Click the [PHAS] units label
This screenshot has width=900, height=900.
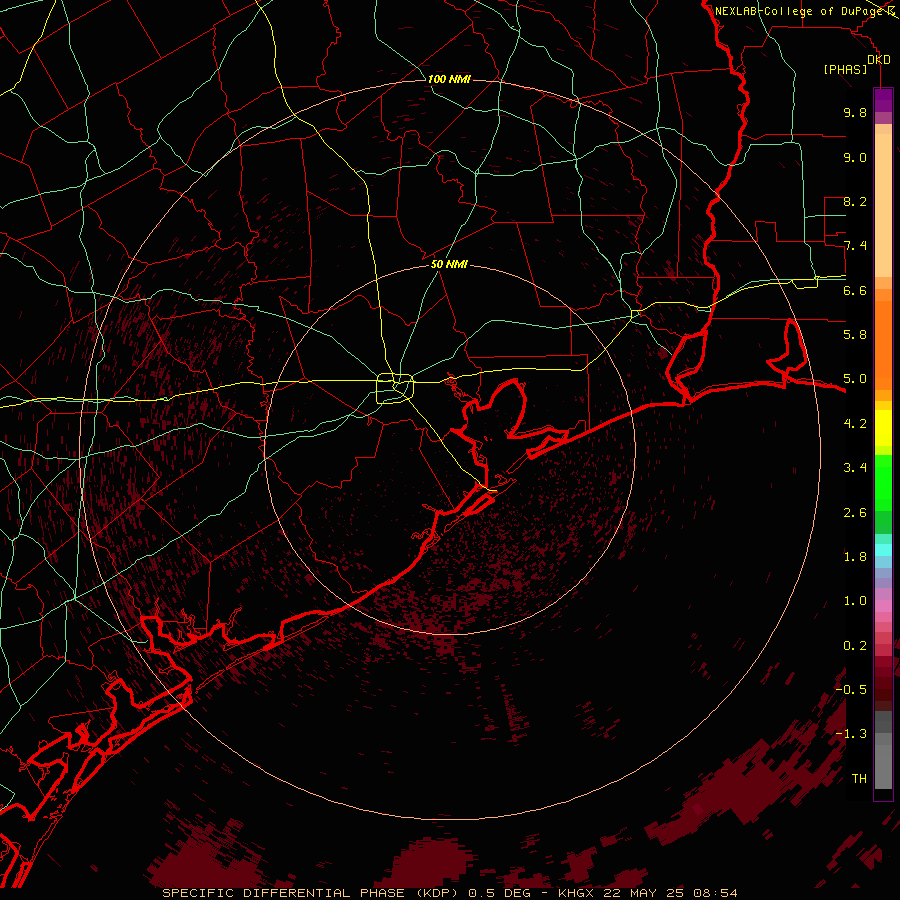click(845, 69)
